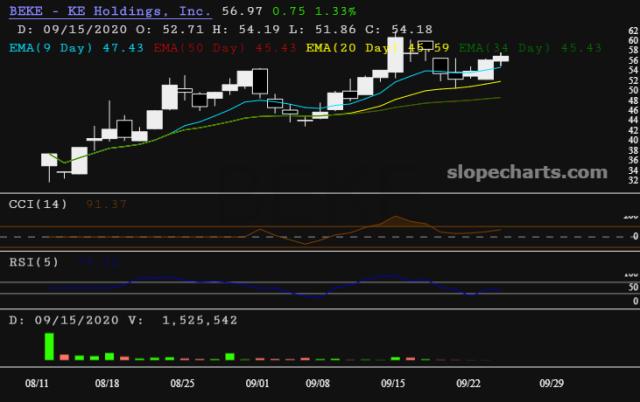Click the 09/01 date axis marker
This screenshot has height=402, width=640.
coord(258,383)
